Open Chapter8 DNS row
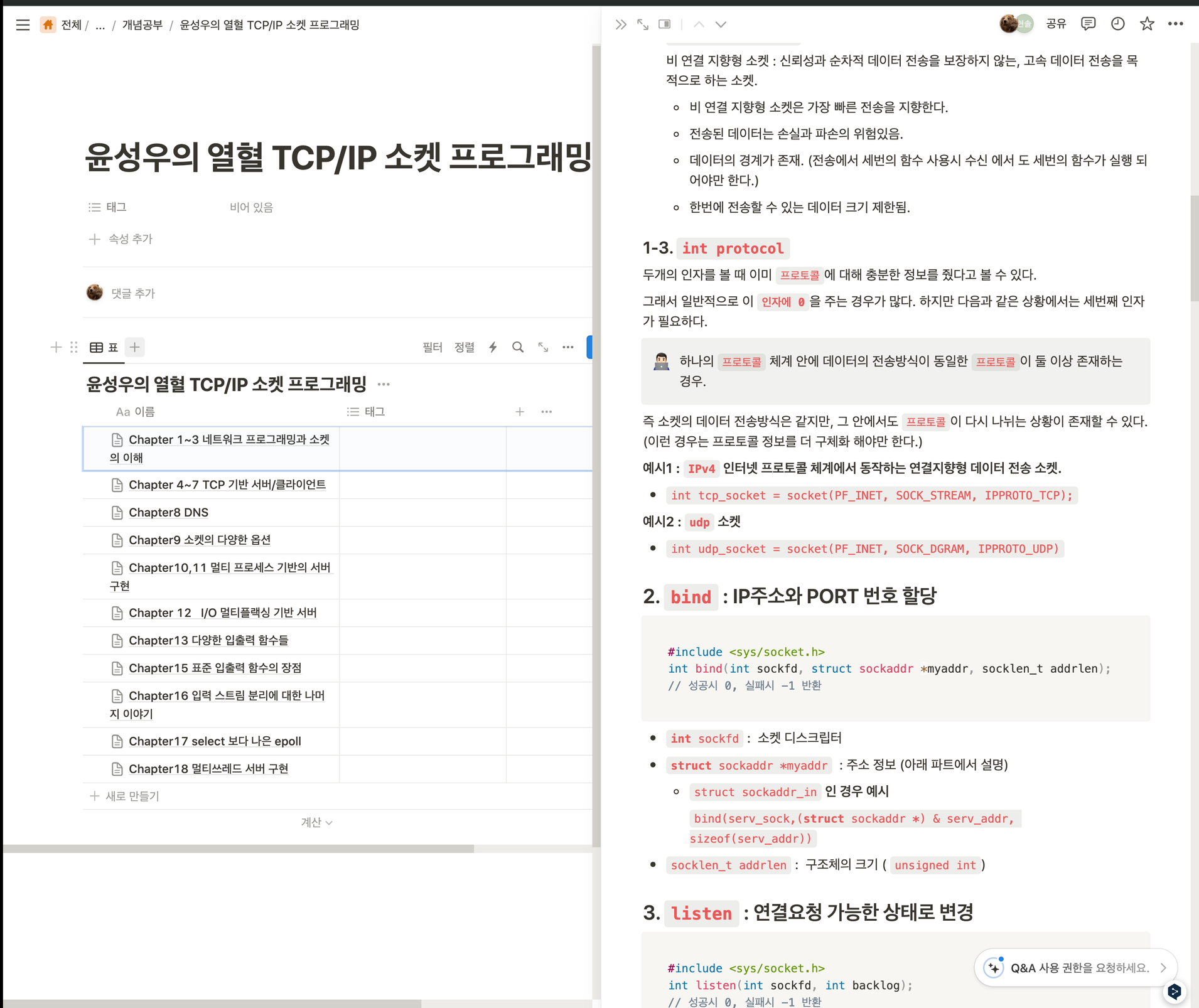The width and height of the screenshot is (1199, 1008). point(168,512)
